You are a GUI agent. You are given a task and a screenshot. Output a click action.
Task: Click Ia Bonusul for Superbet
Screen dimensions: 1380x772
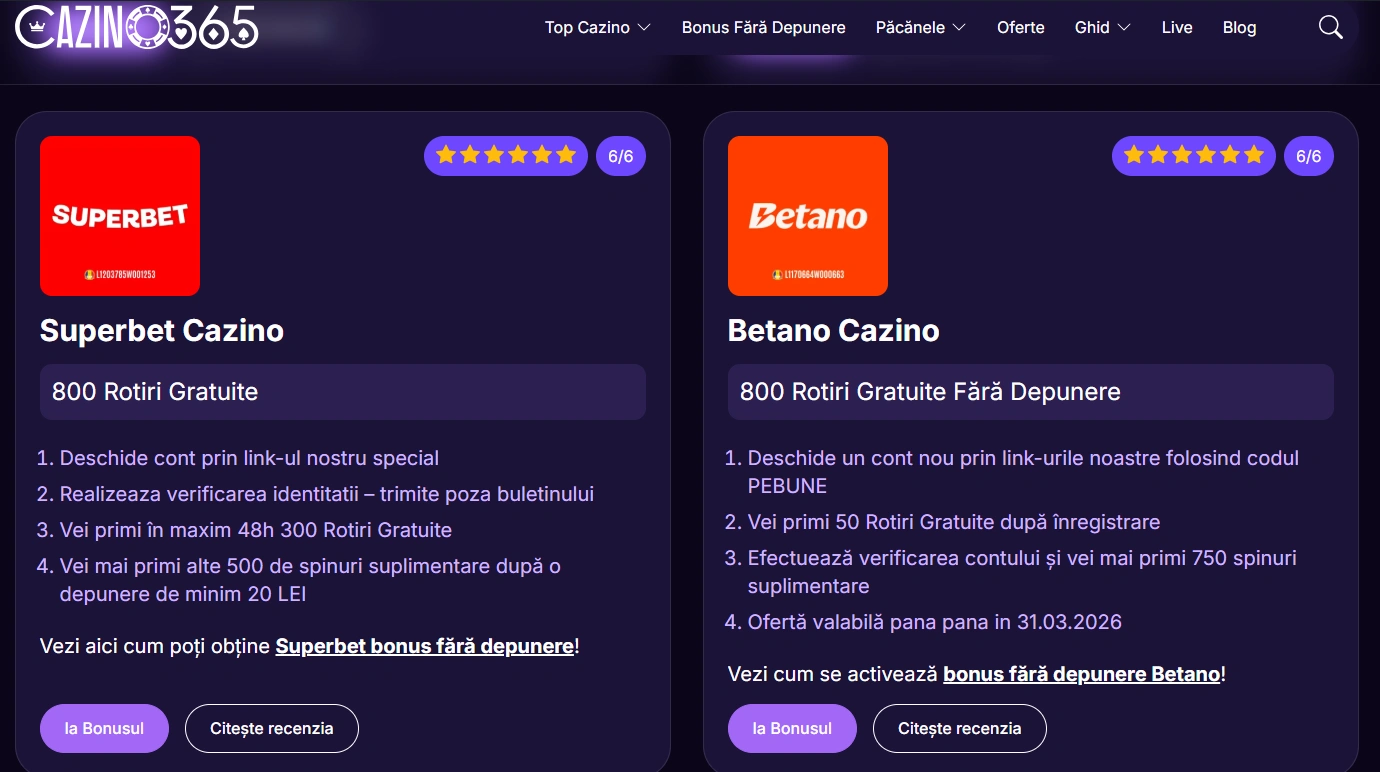click(x=104, y=728)
